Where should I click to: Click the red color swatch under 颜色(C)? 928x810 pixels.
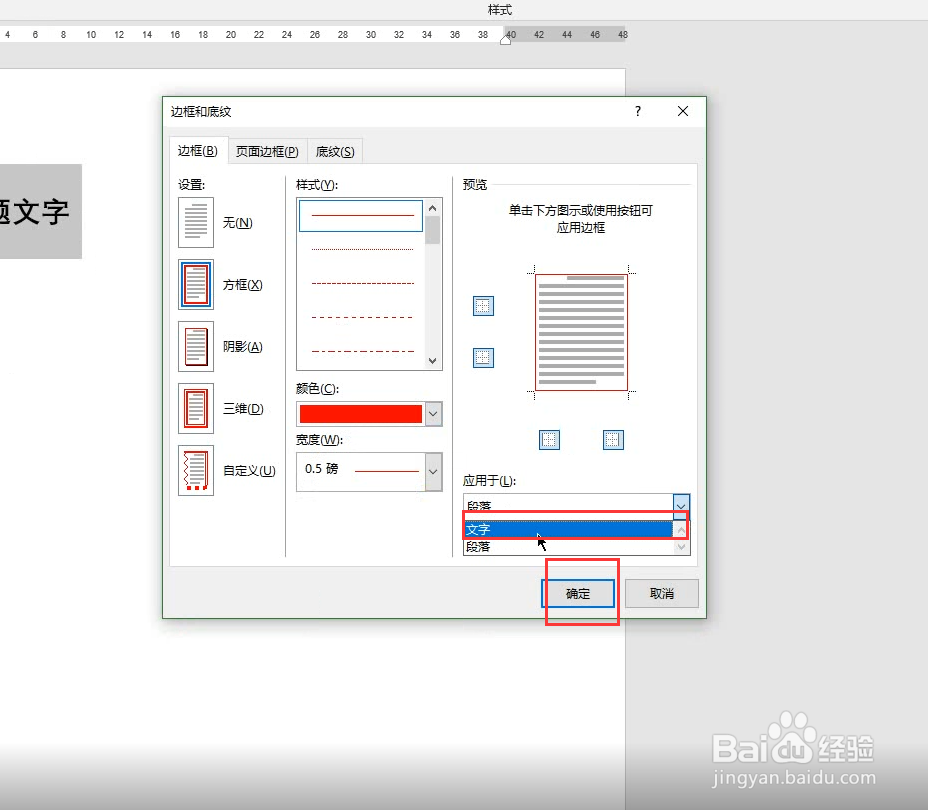click(360, 414)
